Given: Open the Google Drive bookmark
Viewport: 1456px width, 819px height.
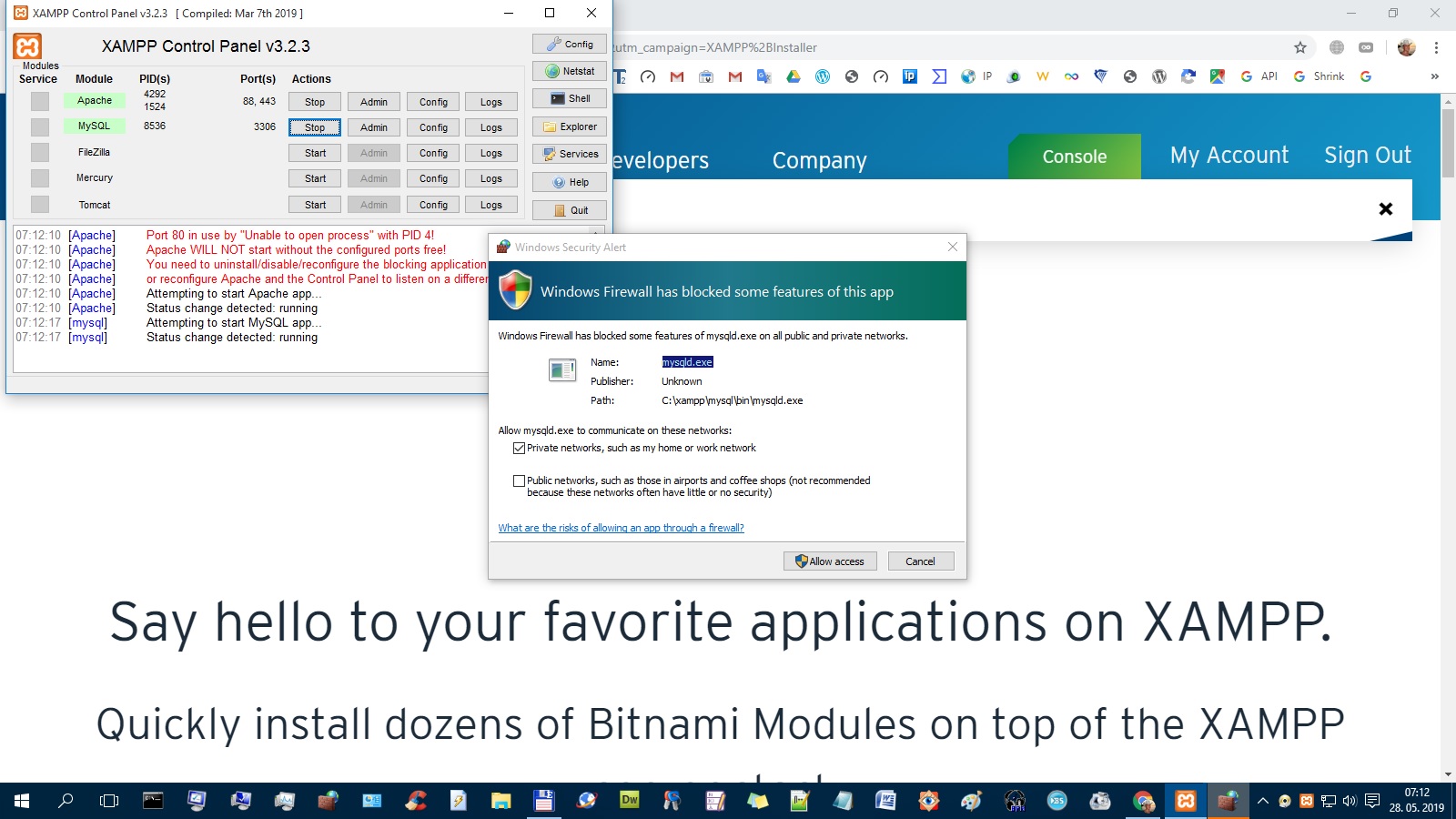Looking at the screenshot, I should 794,76.
